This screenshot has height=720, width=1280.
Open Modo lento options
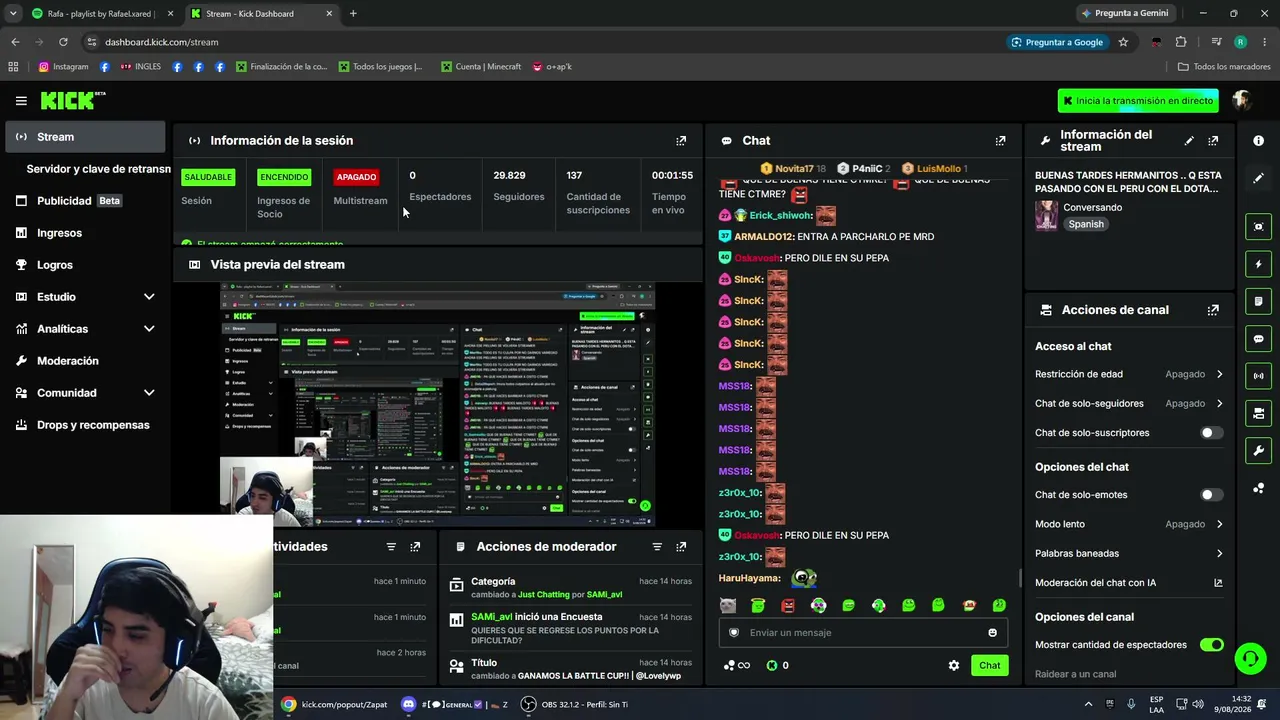(x=1129, y=524)
